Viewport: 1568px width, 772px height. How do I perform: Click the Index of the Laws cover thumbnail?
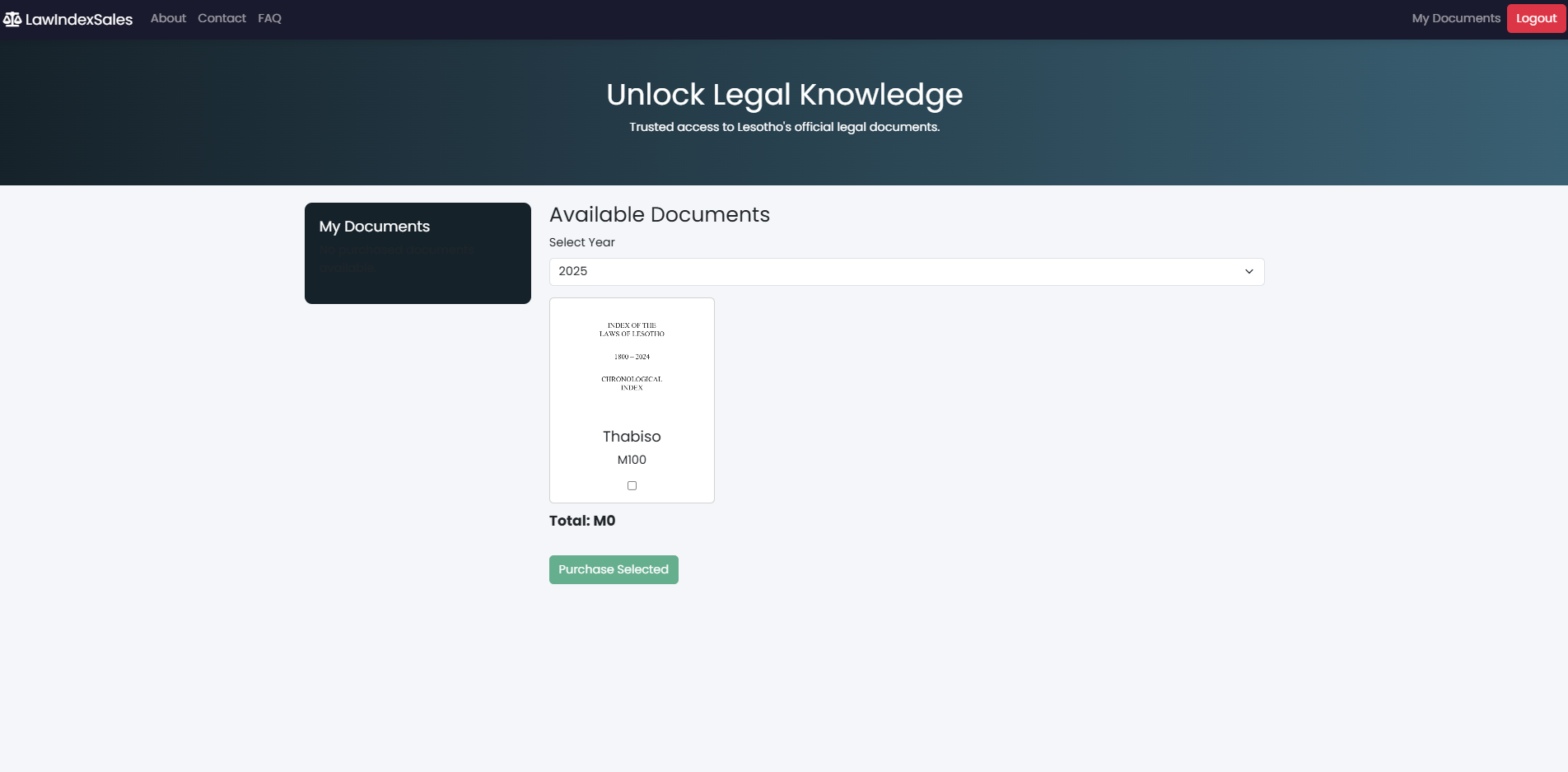click(x=632, y=357)
